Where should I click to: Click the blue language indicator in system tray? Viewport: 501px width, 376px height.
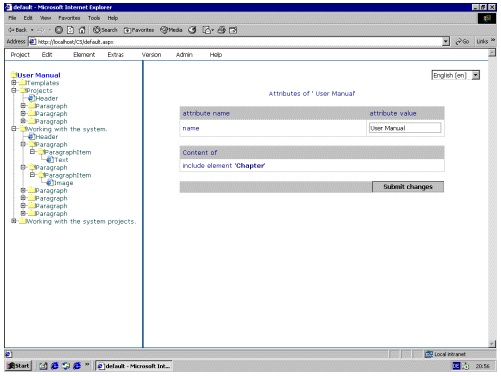coord(456,366)
